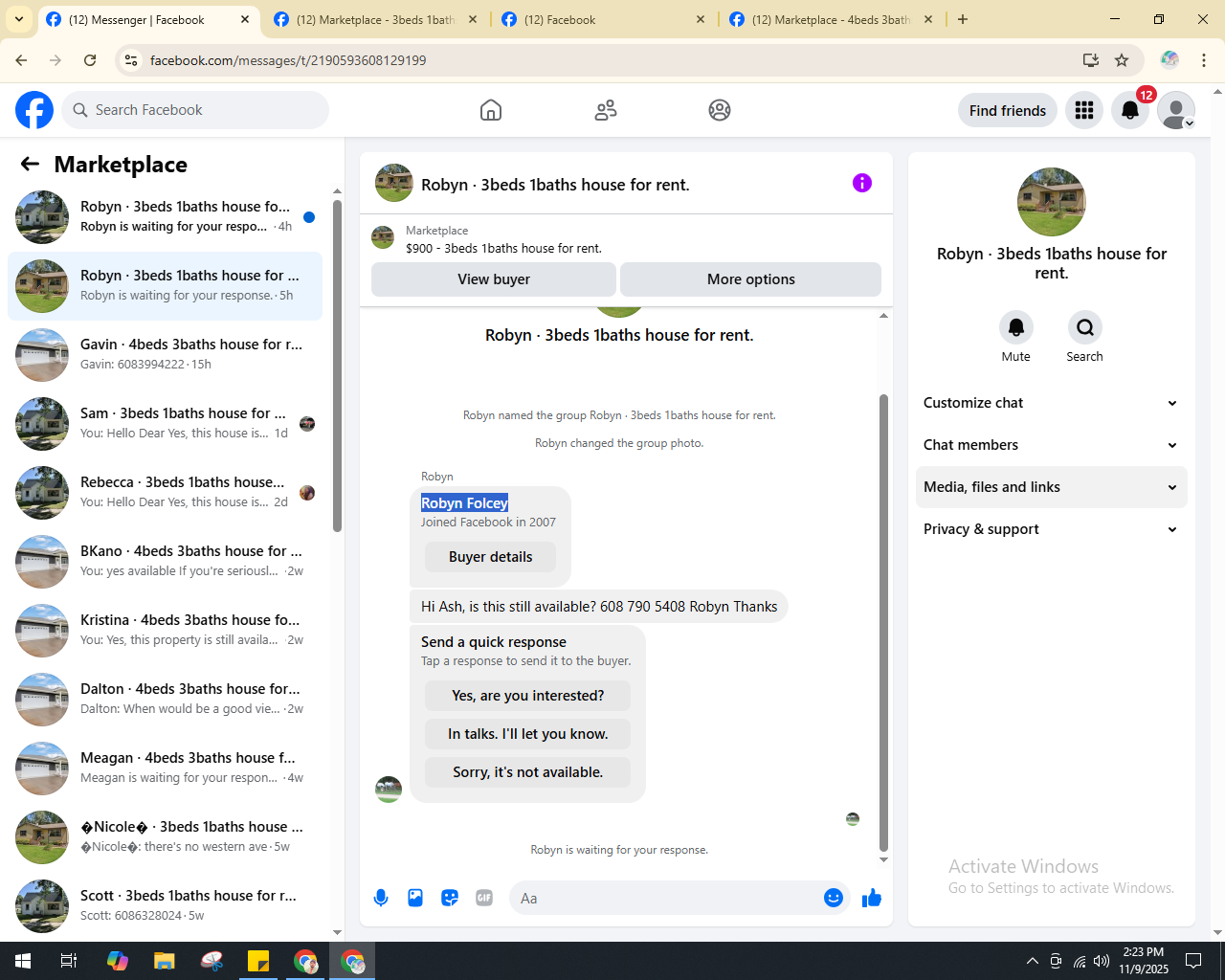Image resolution: width=1225 pixels, height=980 pixels.
Task: Choose a GIF icon
Action: [484, 898]
